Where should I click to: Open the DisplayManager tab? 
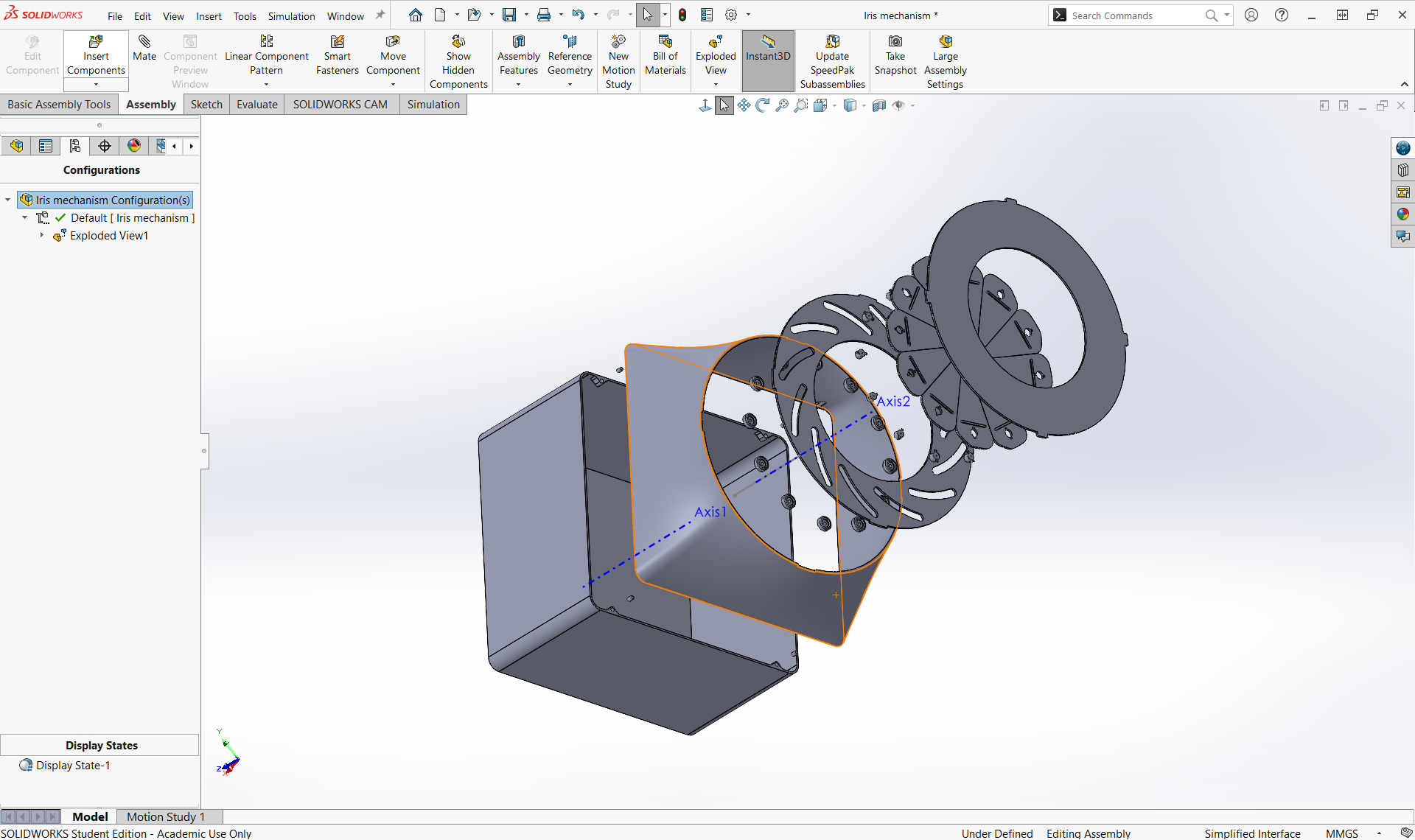point(134,146)
